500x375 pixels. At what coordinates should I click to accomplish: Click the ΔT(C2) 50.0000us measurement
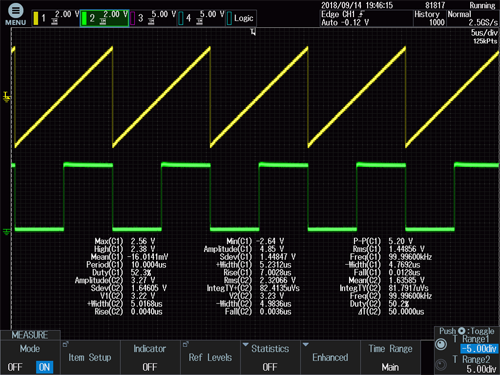pos(391,312)
